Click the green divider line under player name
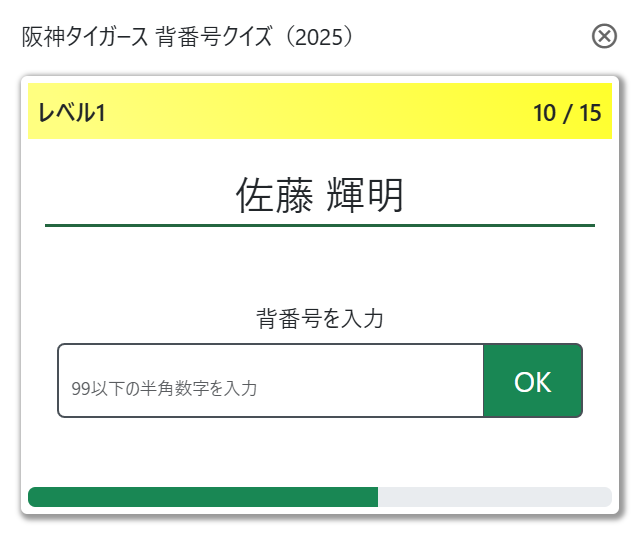Screen dimensions: 640x540 (x=320, y=225)
